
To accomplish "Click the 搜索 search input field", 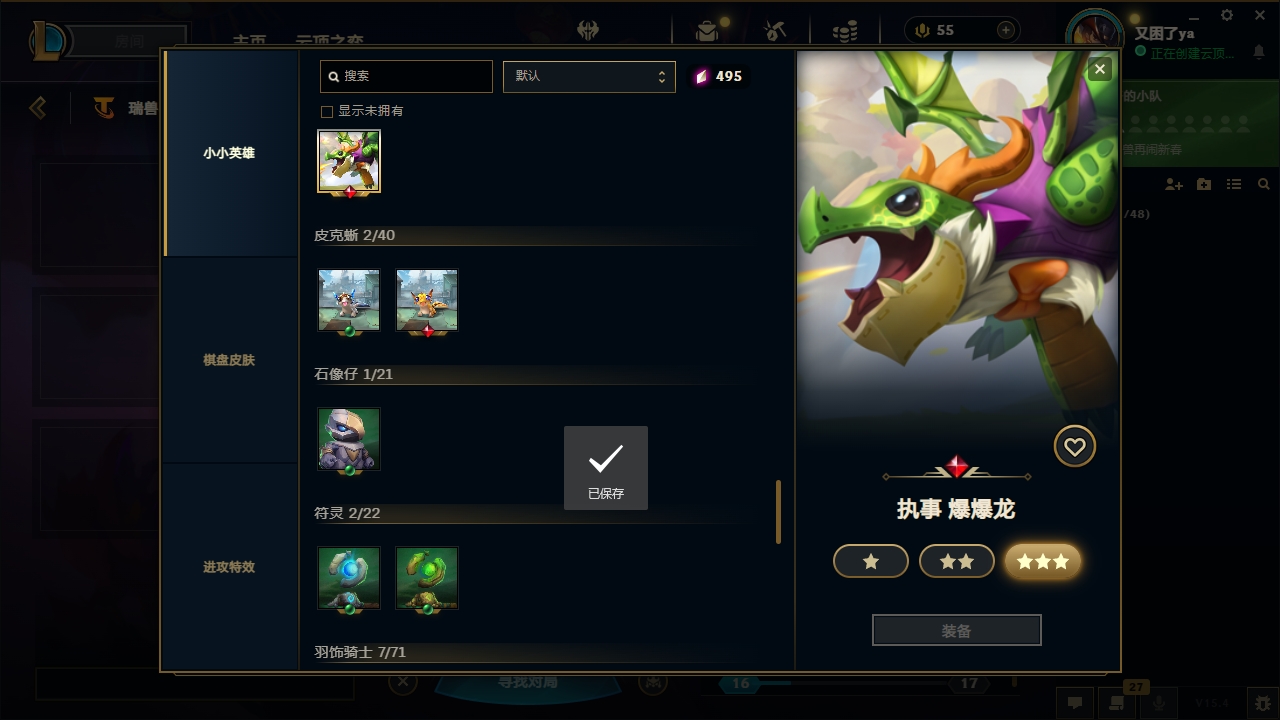I will [x=406, y=76].
